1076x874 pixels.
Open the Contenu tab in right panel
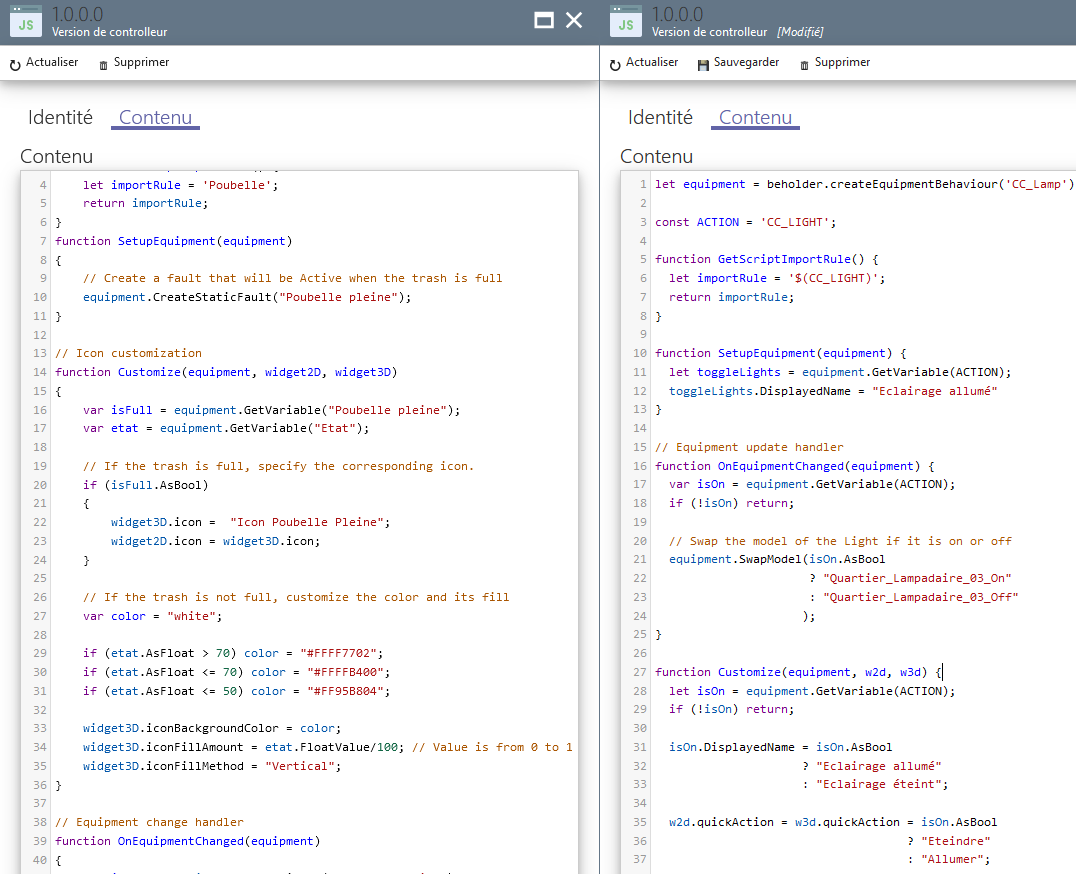tap(756, 117)
